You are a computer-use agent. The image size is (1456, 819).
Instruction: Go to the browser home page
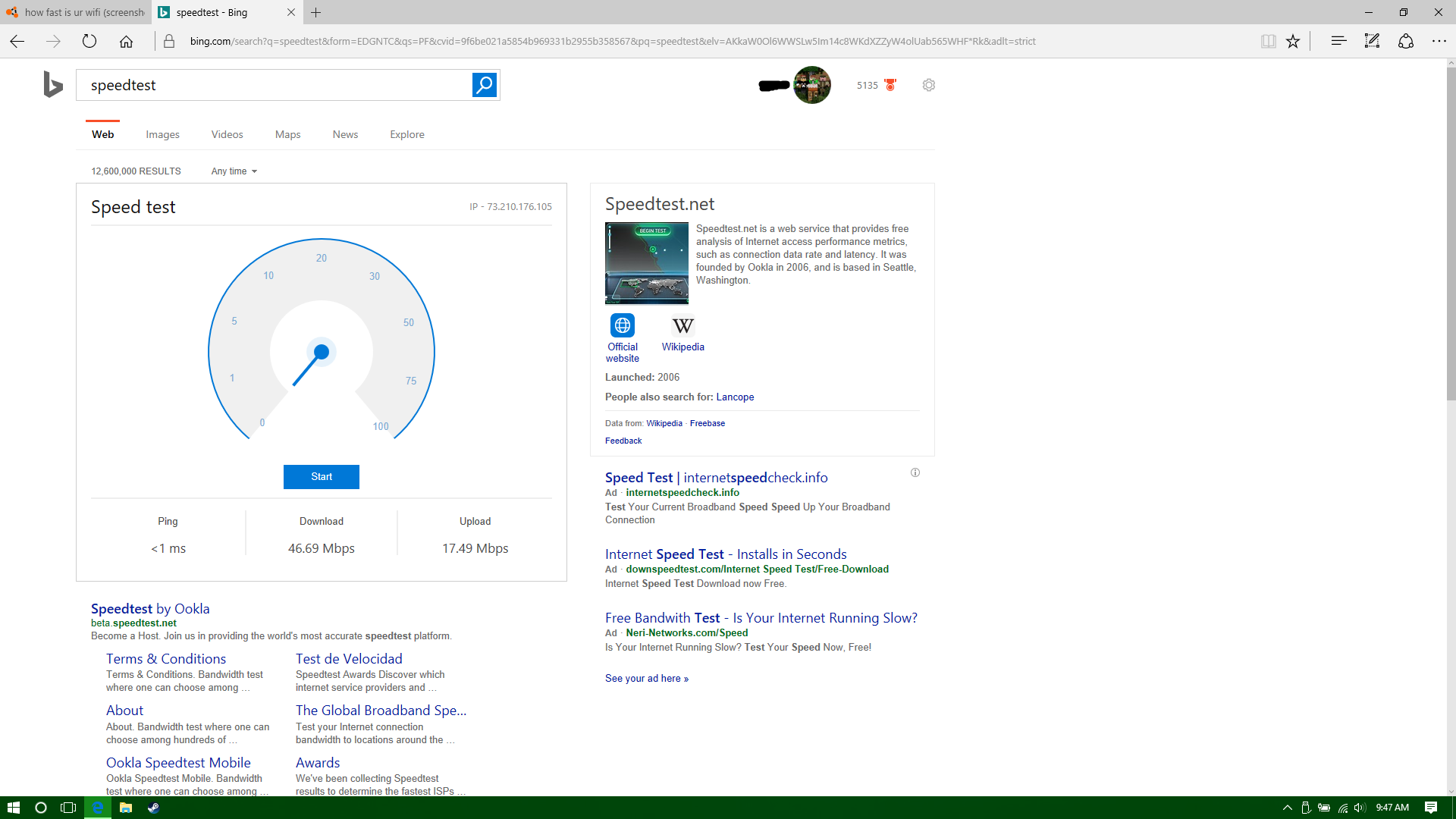tap(126, 41)
